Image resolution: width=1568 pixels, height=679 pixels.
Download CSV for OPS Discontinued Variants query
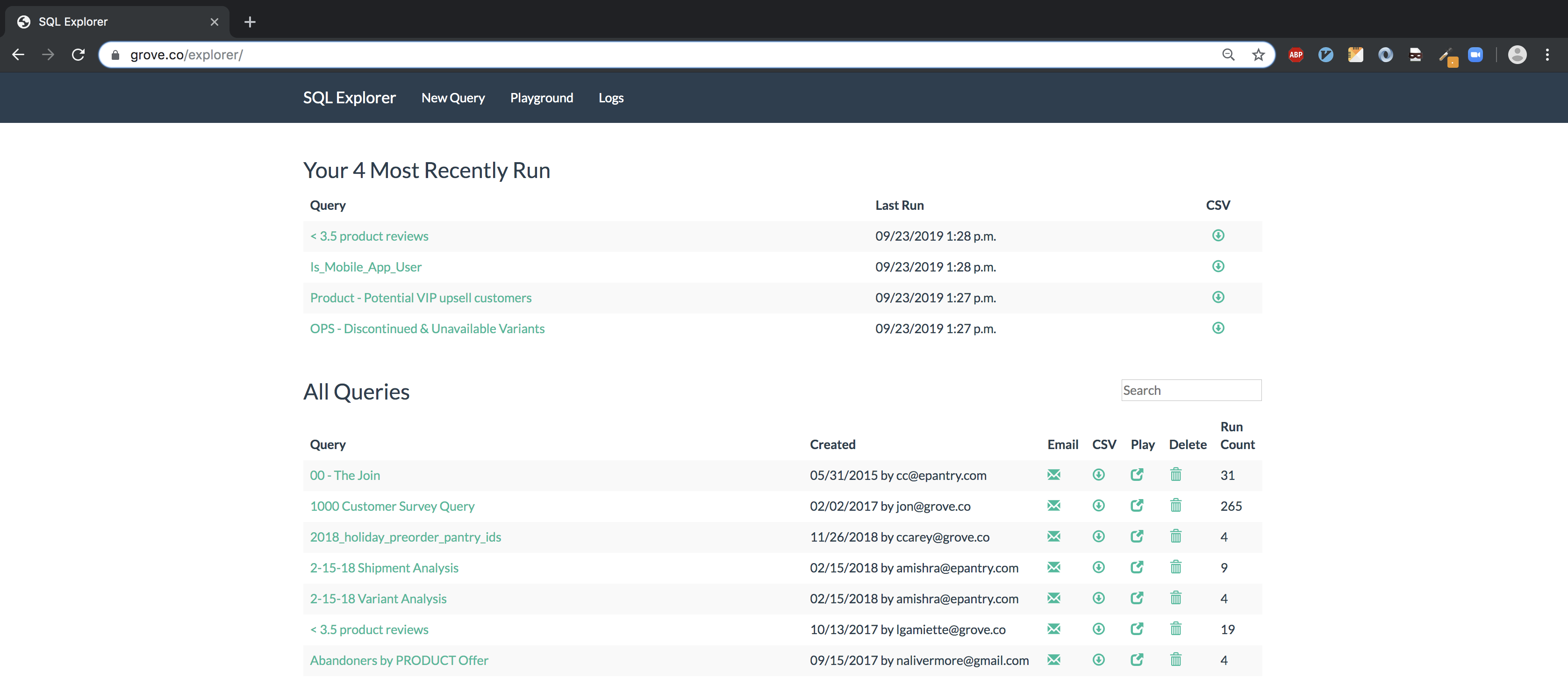click(x=1217, y=328)
